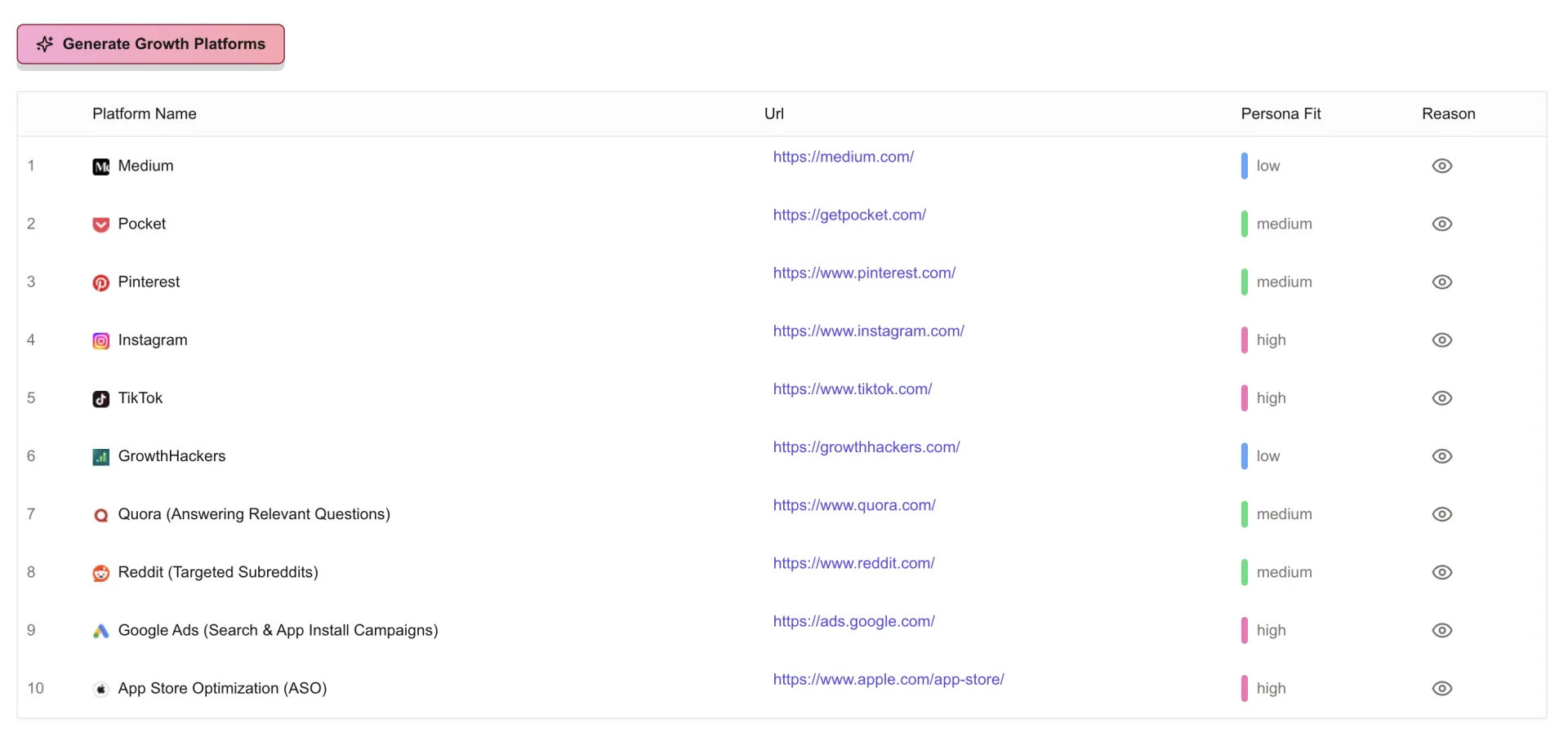Viewport: 1568px width, 737px height.
Task: Click the Medium logo icon
Action: pyautogui.click(x=100, y=166)
